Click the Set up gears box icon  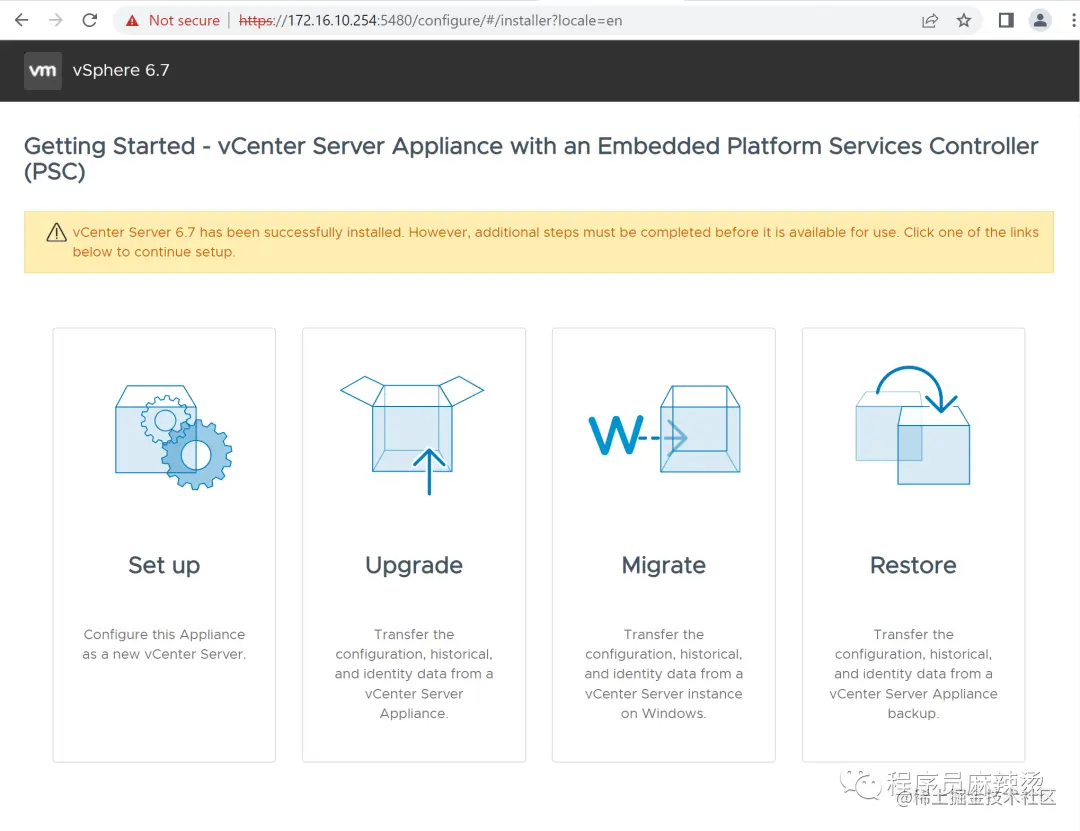[174, 437]
